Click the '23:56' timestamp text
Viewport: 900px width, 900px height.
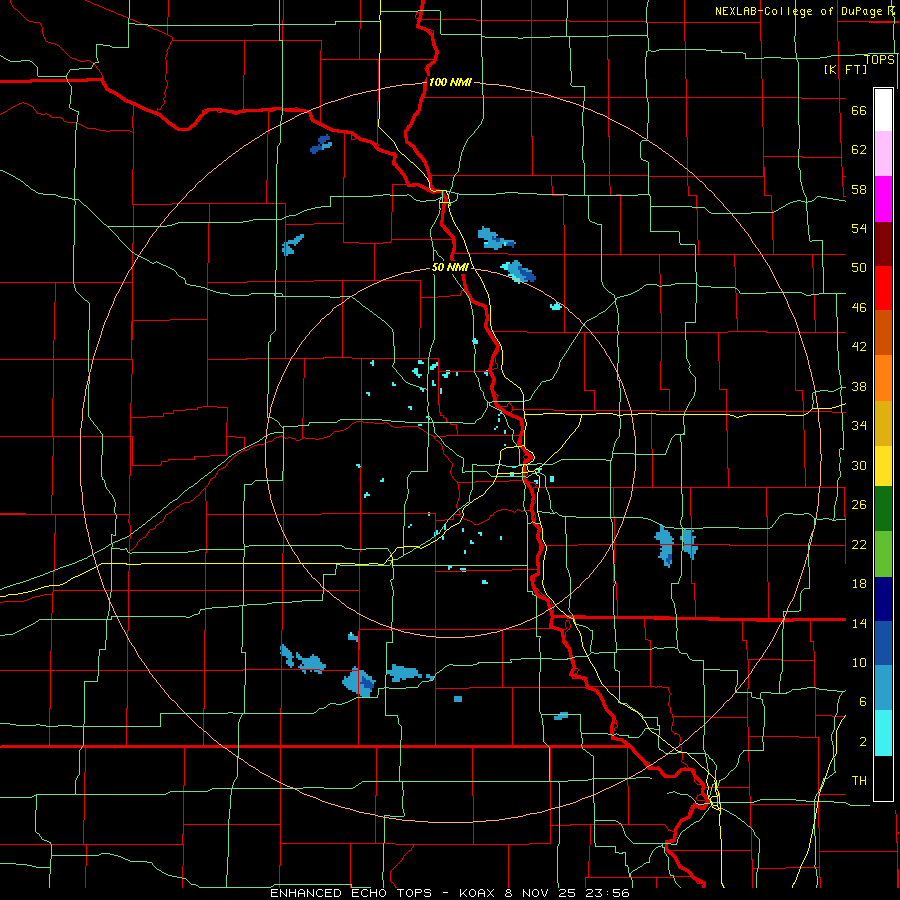click(607, 893)
